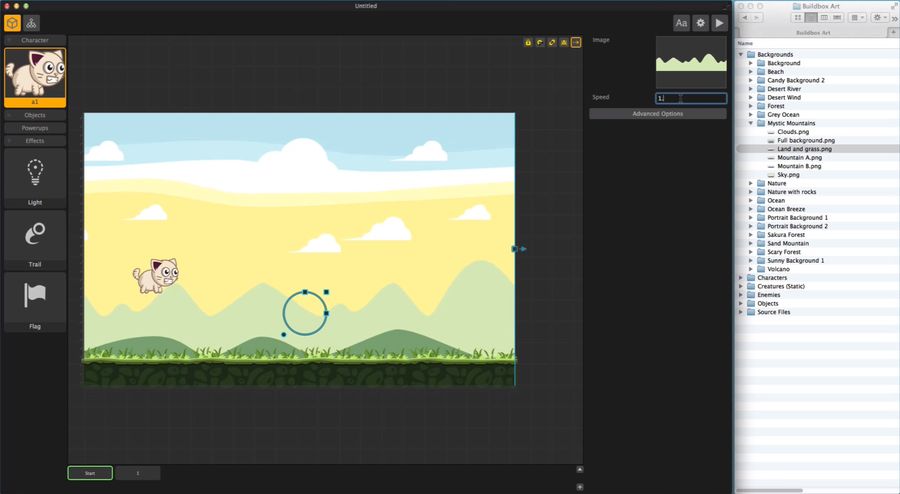Expand the Nature with rocks folder
Image resolution: width=900 pixels, height=494 pixels.
(750, 192)
